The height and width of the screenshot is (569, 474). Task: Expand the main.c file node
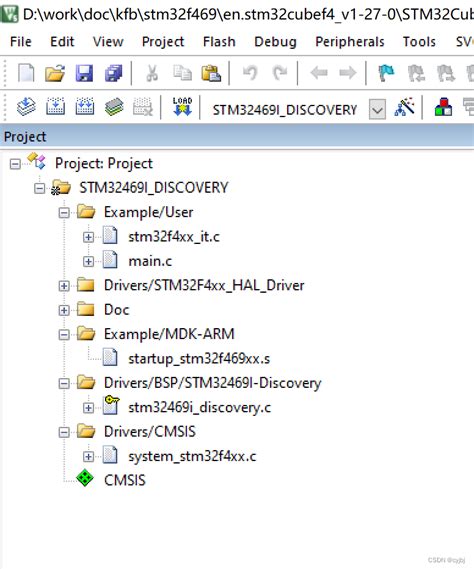(88, 262)
